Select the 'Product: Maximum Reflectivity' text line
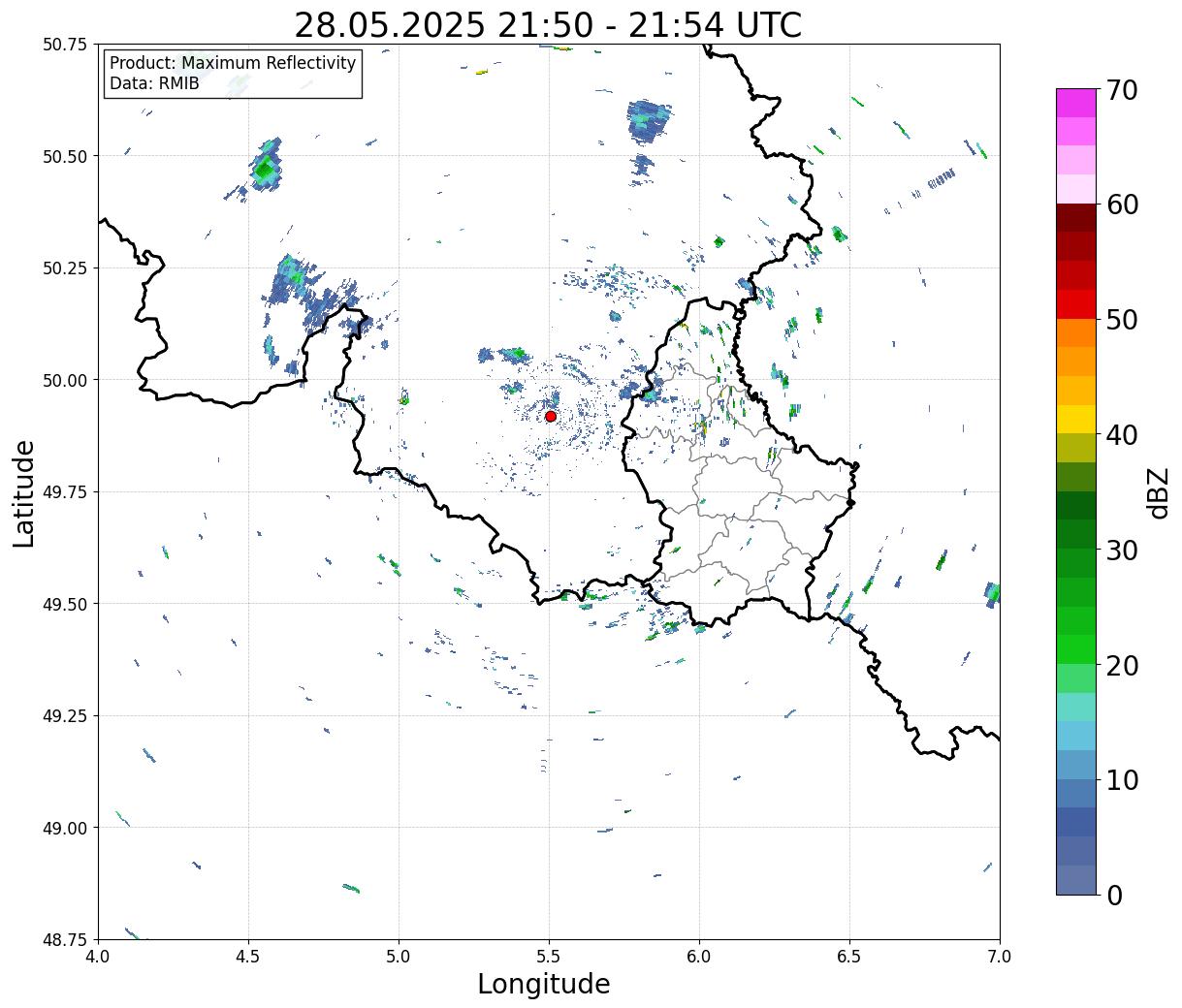 tap(233, 63)
